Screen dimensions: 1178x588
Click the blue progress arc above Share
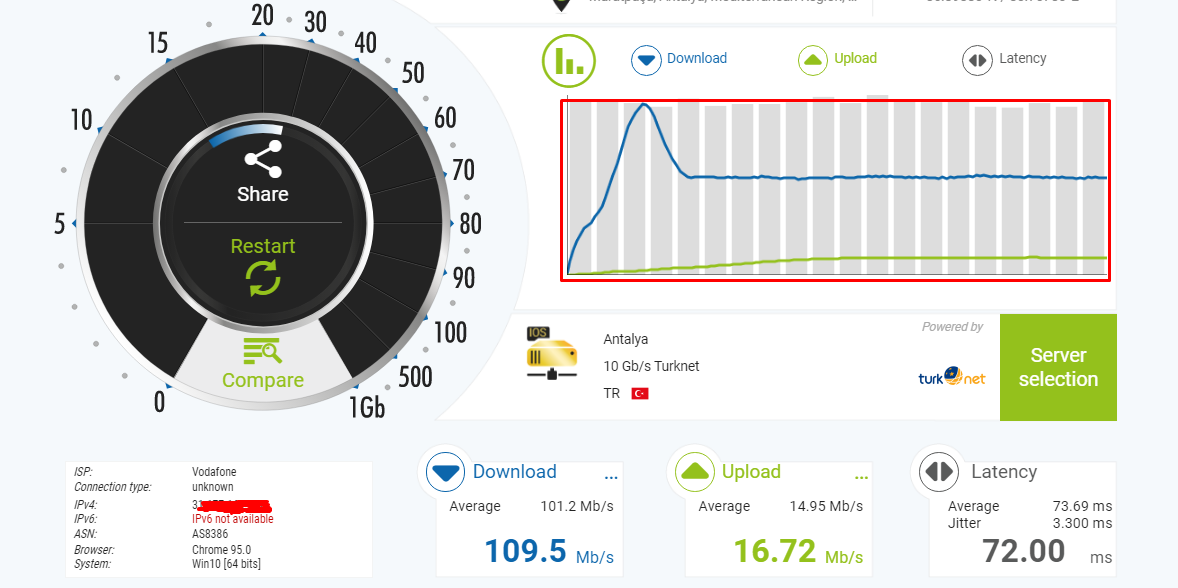[245, 134]
